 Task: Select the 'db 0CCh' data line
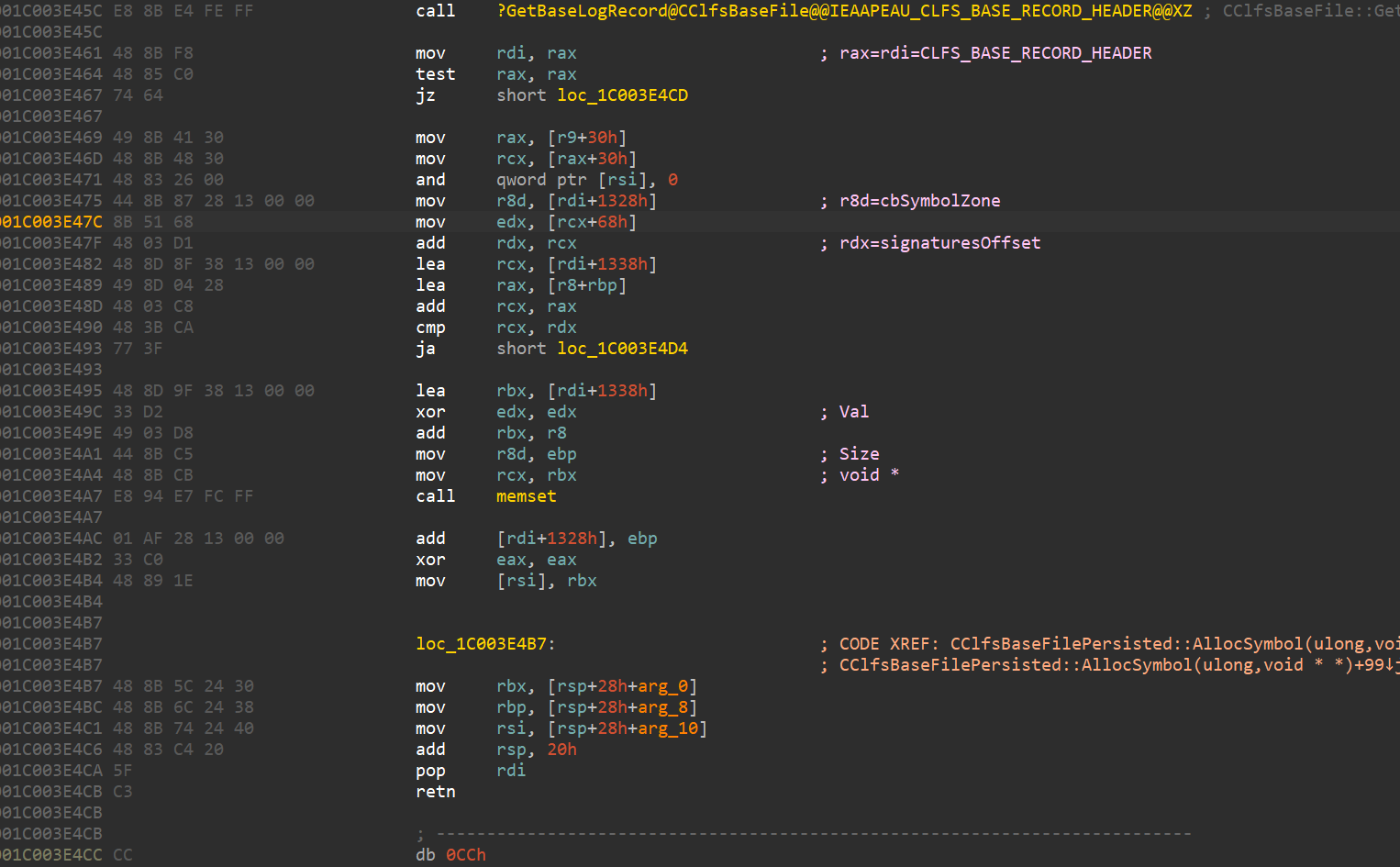[450, 855]
